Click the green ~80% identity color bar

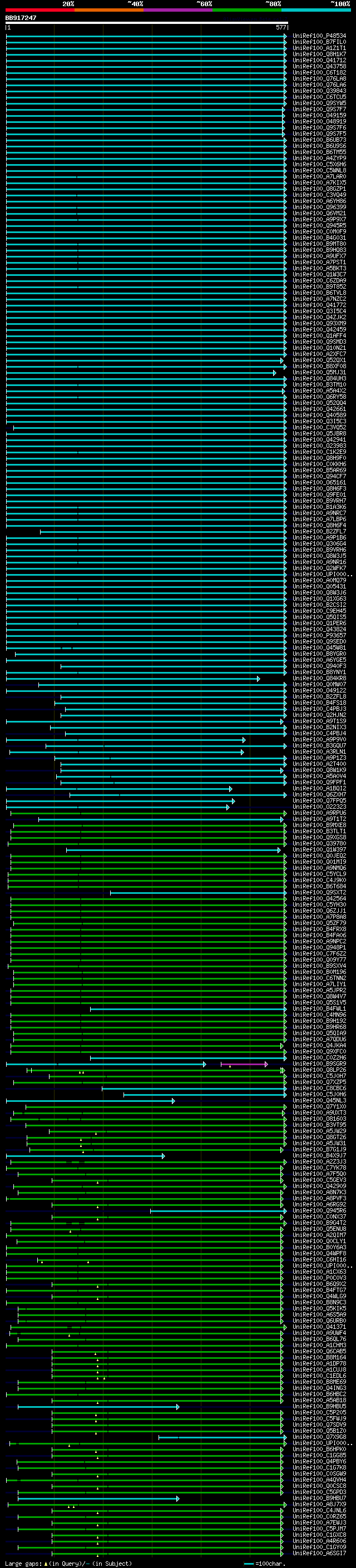pyautogui.click(x=247, y=10)
